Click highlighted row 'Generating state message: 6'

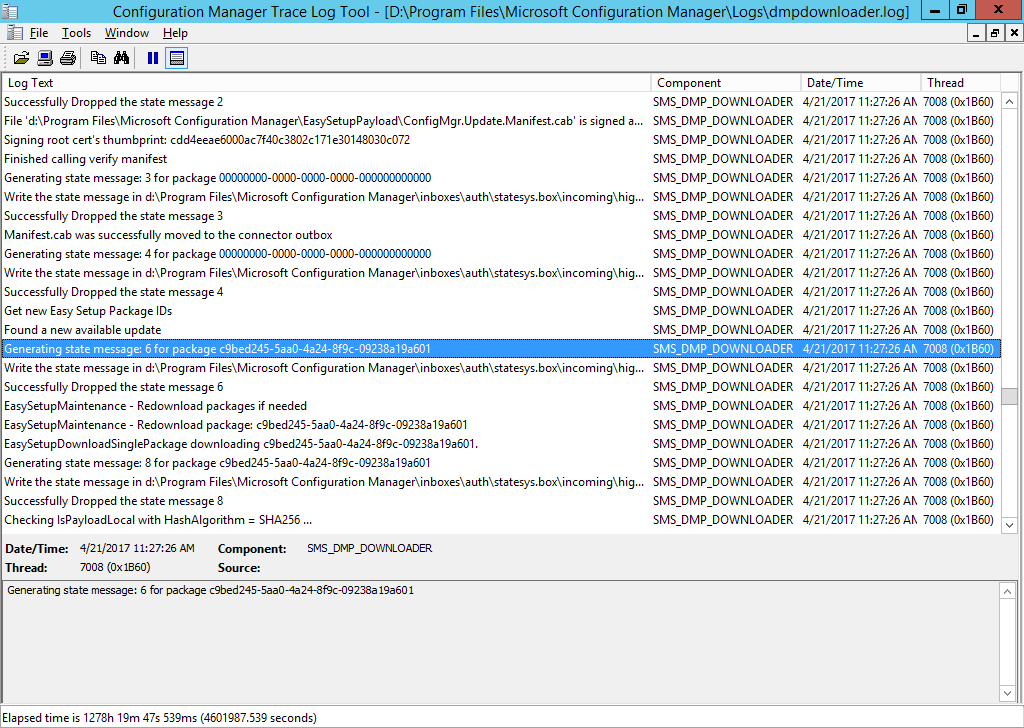pyautogui.click(x=501, y=349)
